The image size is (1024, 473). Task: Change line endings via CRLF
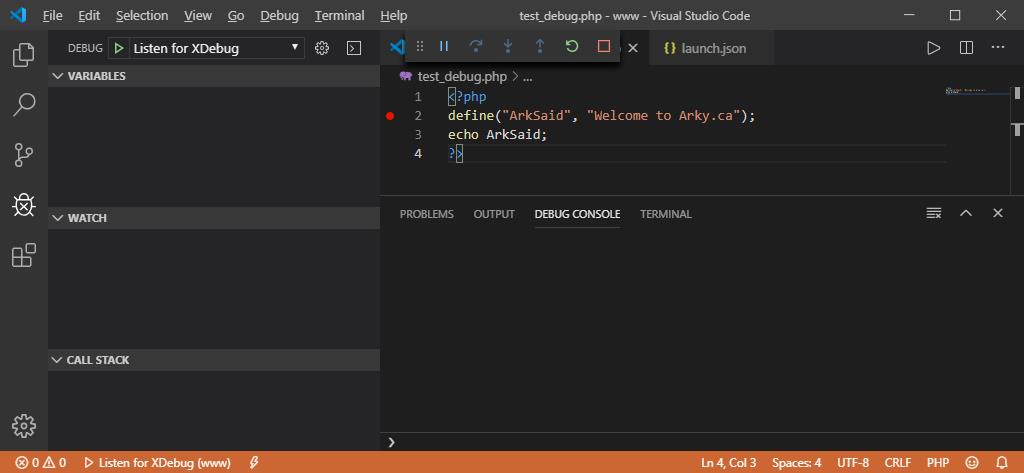pos(898,463)
